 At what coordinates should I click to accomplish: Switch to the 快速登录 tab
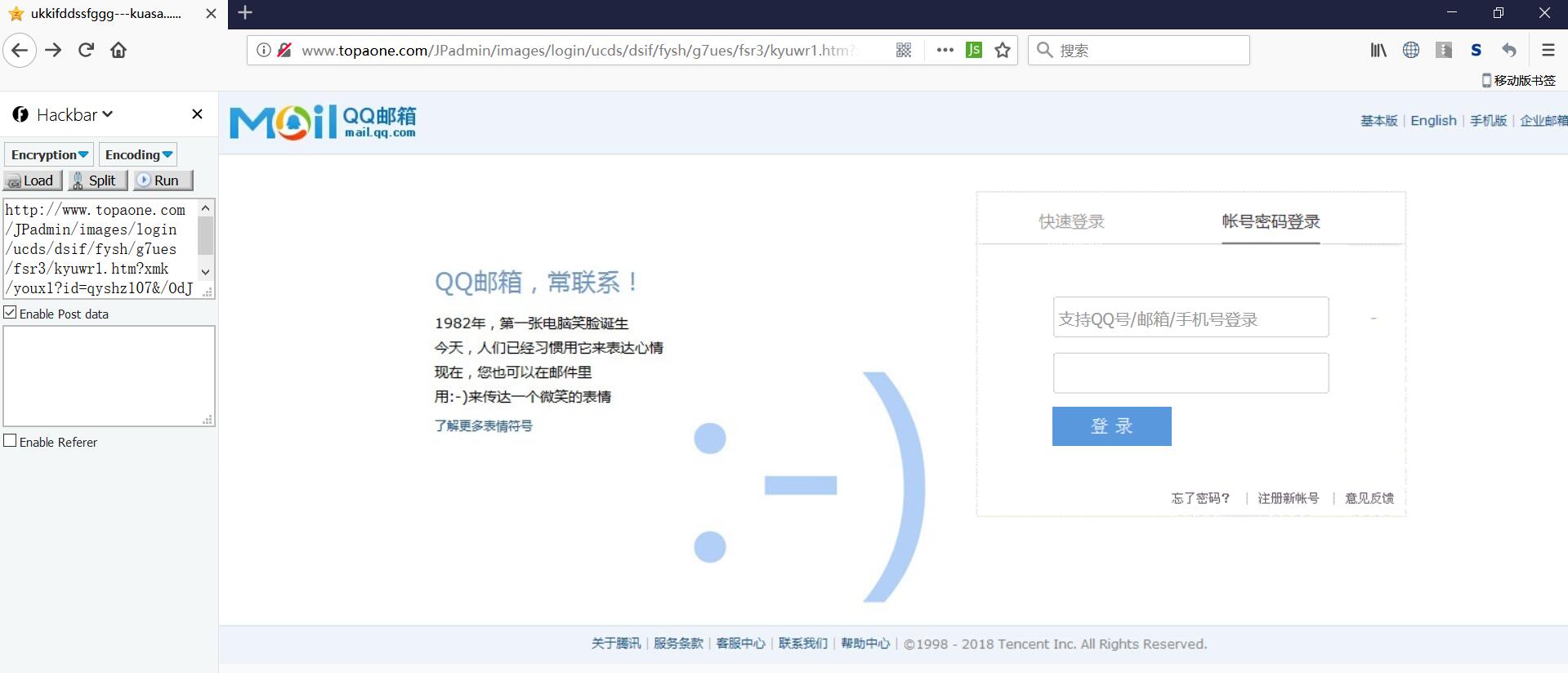point(1071,221)
